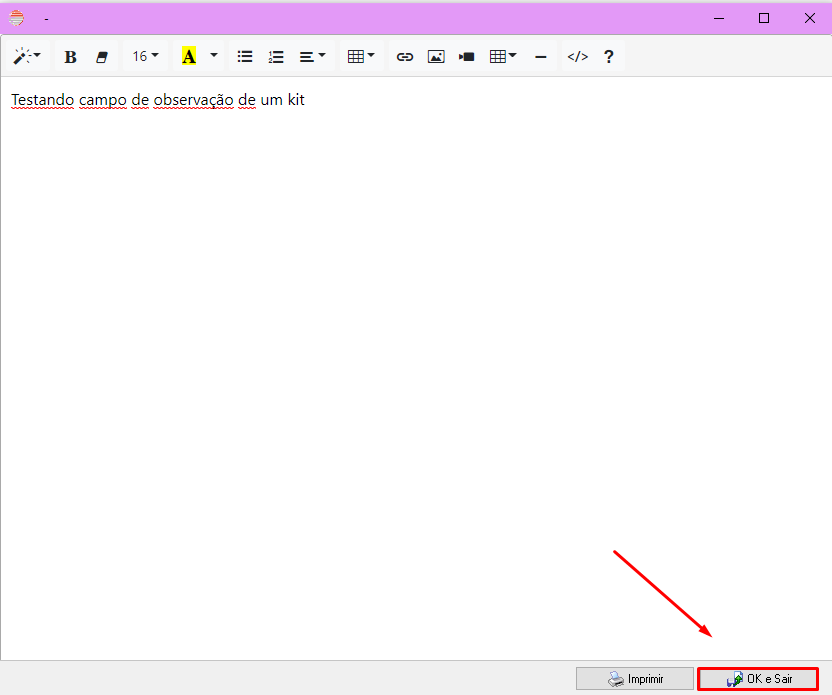Screen dimensions: 832x695
Task: Click the application icon in title bar
Action: point(16,18)
